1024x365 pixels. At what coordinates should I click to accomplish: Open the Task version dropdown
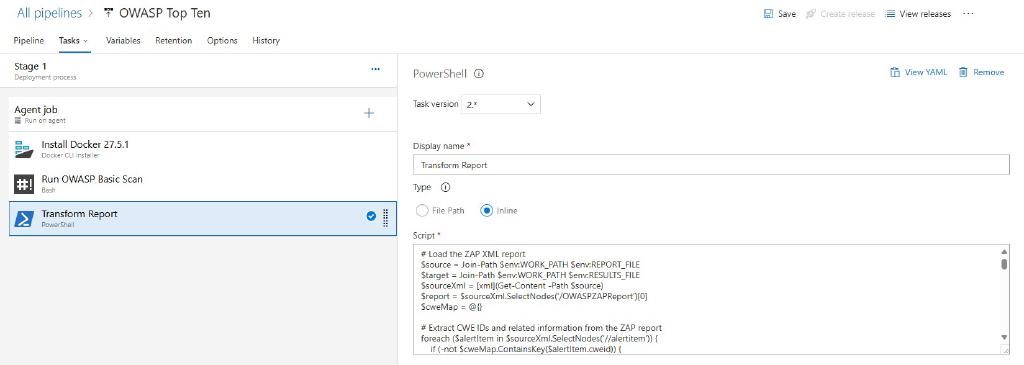pos(501,104)
